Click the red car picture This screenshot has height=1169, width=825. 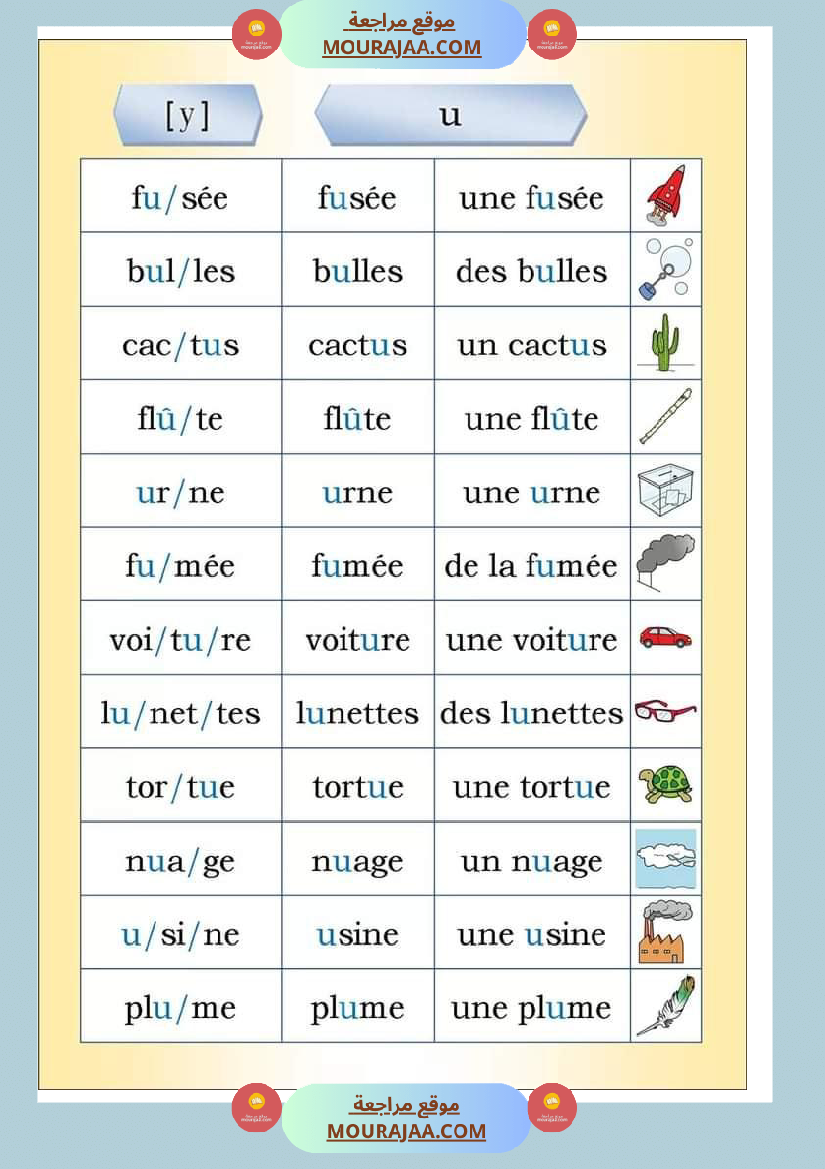[665, 637]
